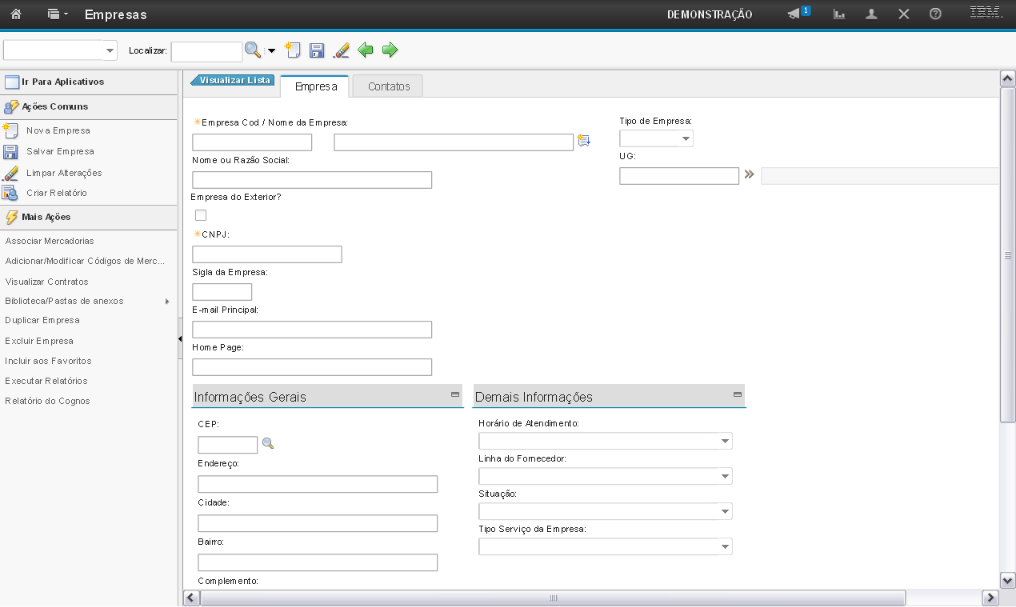Click the Duplicar Empresa link
Viewport: 1016px width, 607px height.
click(42, 320)
